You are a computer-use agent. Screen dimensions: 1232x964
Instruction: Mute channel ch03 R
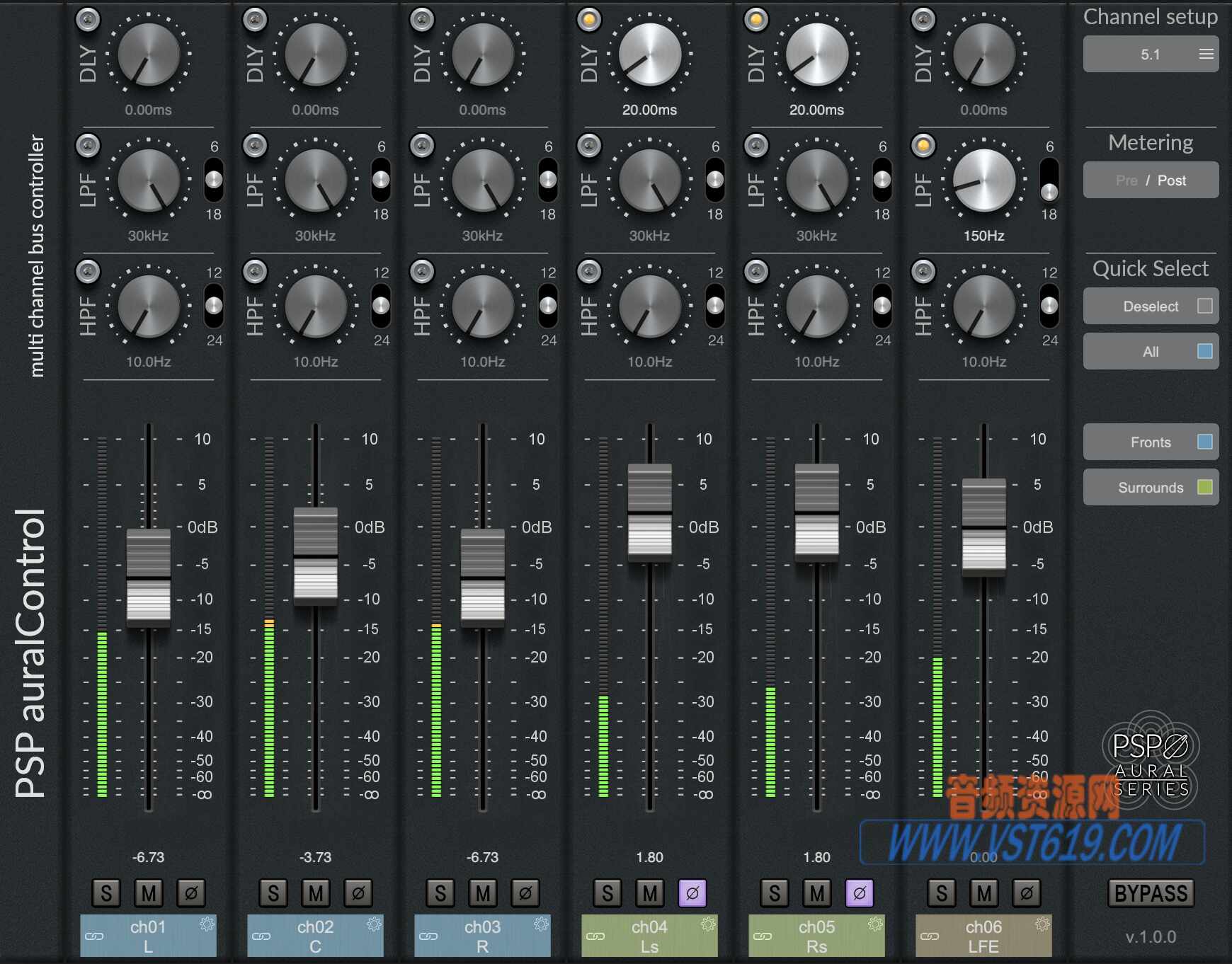pos(483,893)
